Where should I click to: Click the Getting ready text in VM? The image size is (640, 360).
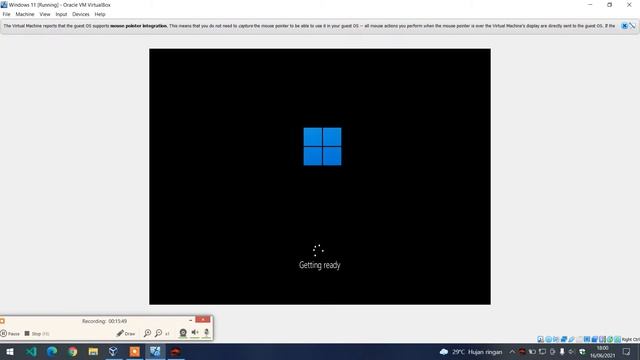(x=320, y=265)
